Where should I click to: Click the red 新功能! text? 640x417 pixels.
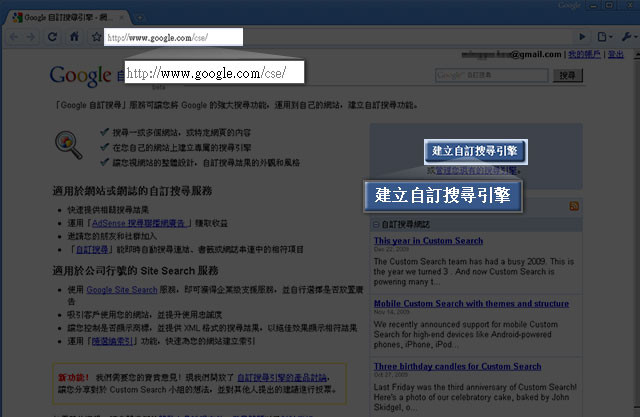tap(73, 377)
